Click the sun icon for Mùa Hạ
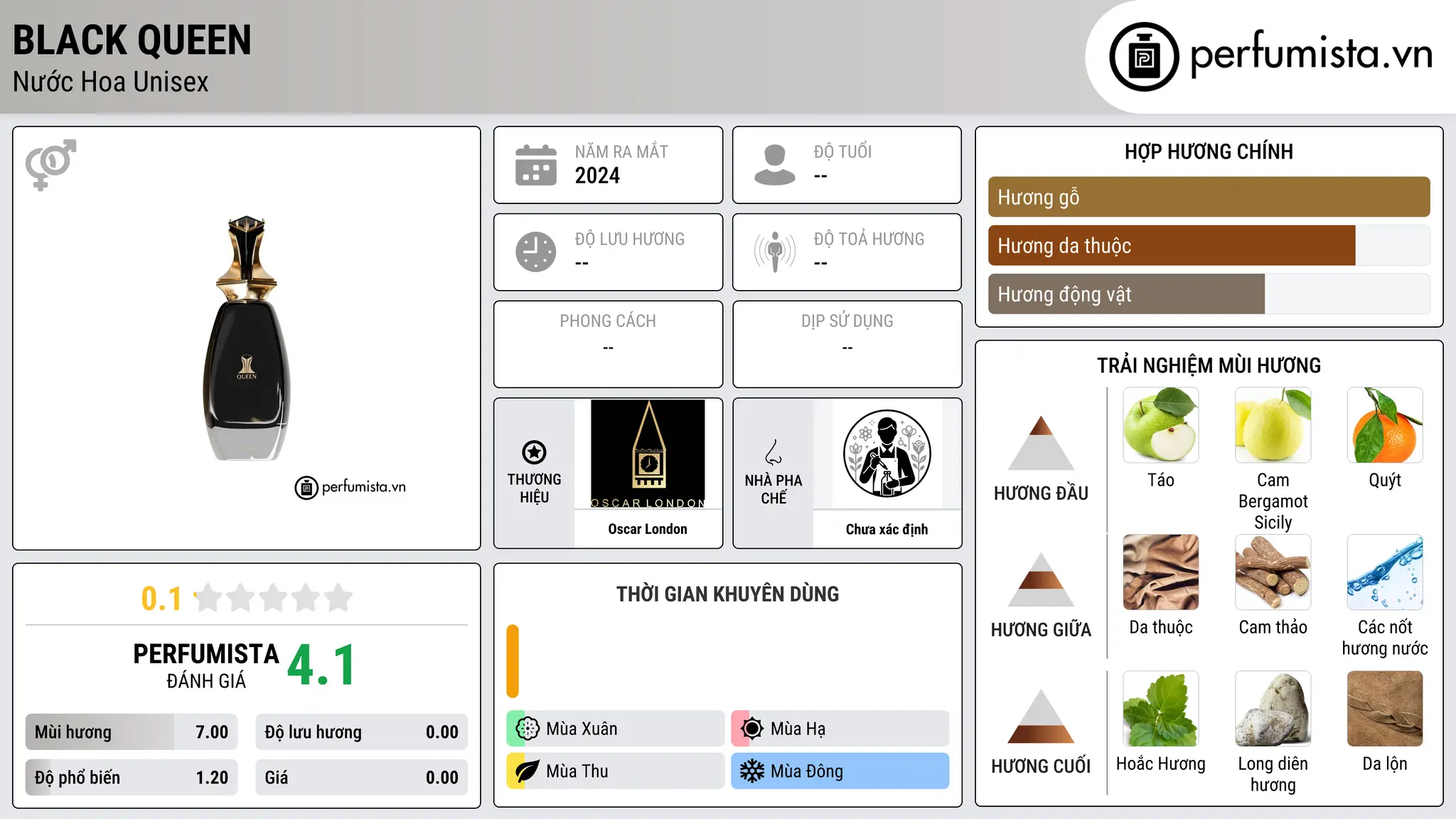Image resolution: width=1456 pixels, height=819 pixels. (752, 729)
